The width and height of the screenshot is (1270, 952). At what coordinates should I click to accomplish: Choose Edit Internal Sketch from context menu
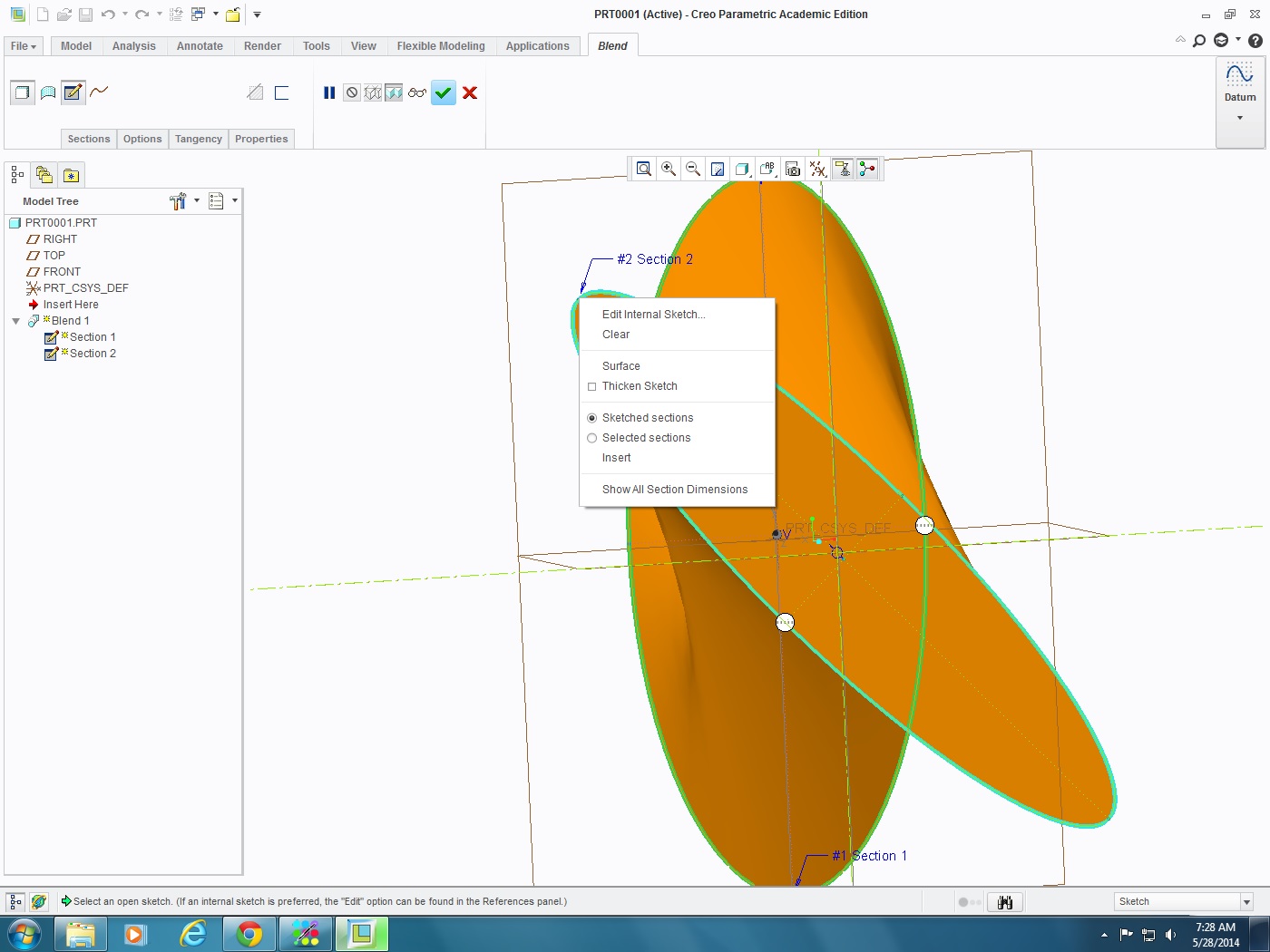(x=653, y=315)
